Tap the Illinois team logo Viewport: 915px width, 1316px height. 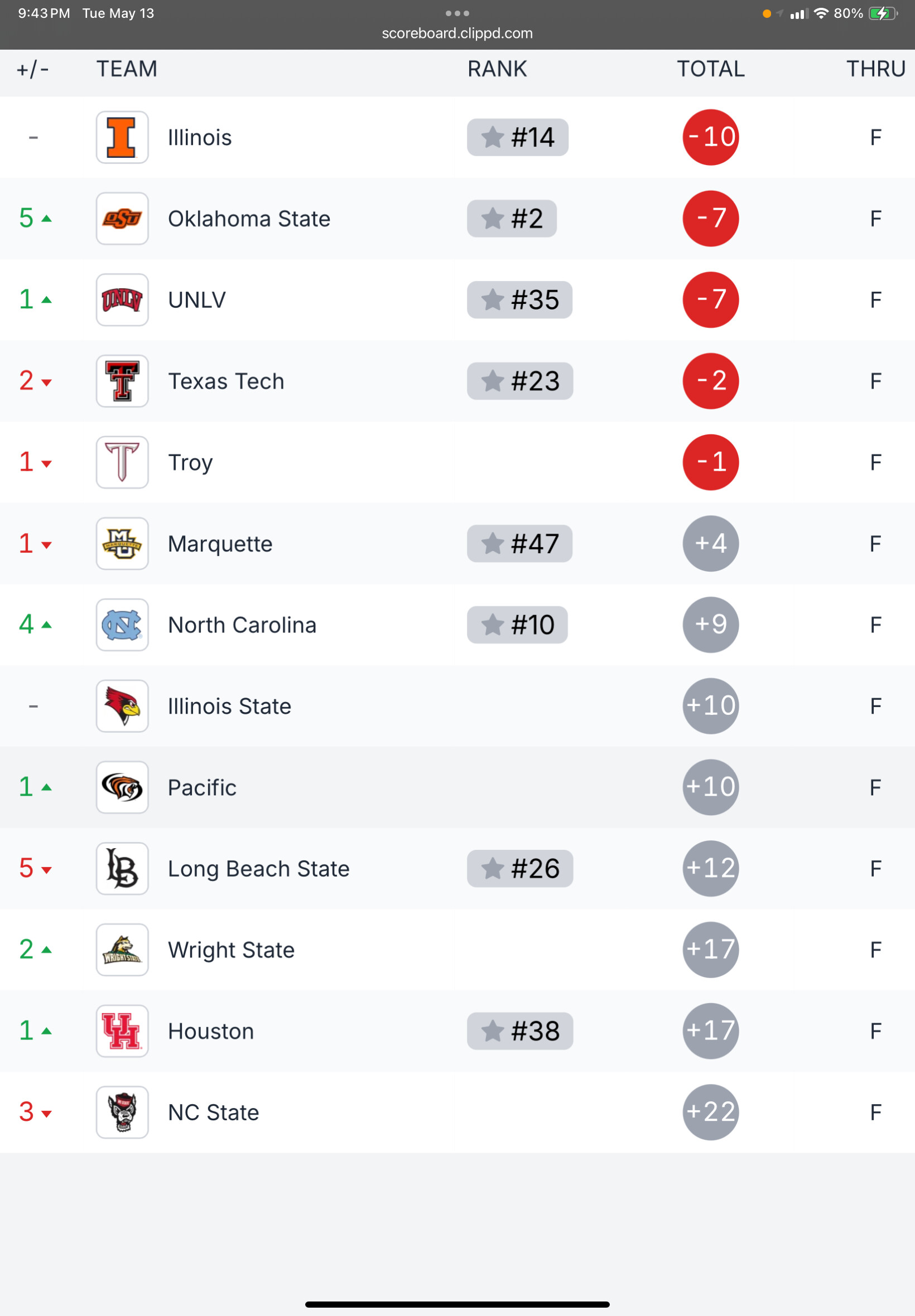pyautogui.click(x=122, y=138)
